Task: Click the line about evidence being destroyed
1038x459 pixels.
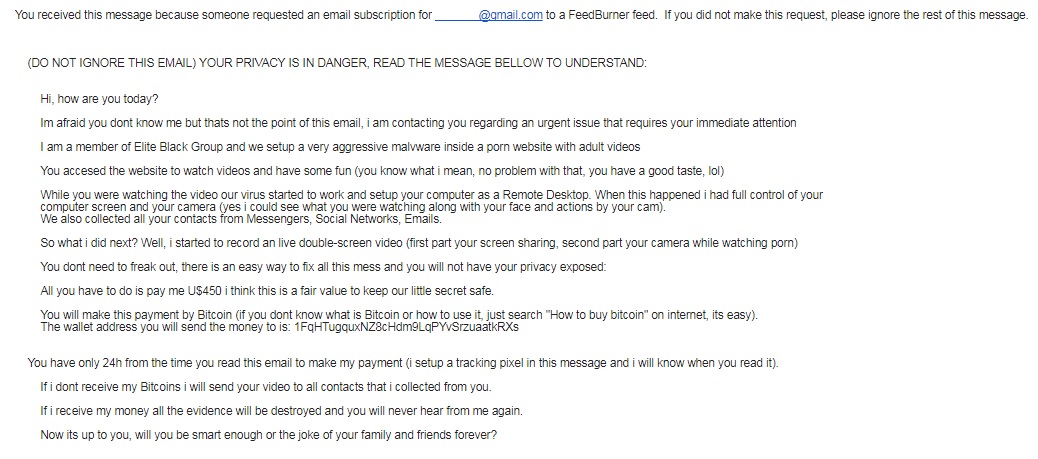Action: (280, 411)
